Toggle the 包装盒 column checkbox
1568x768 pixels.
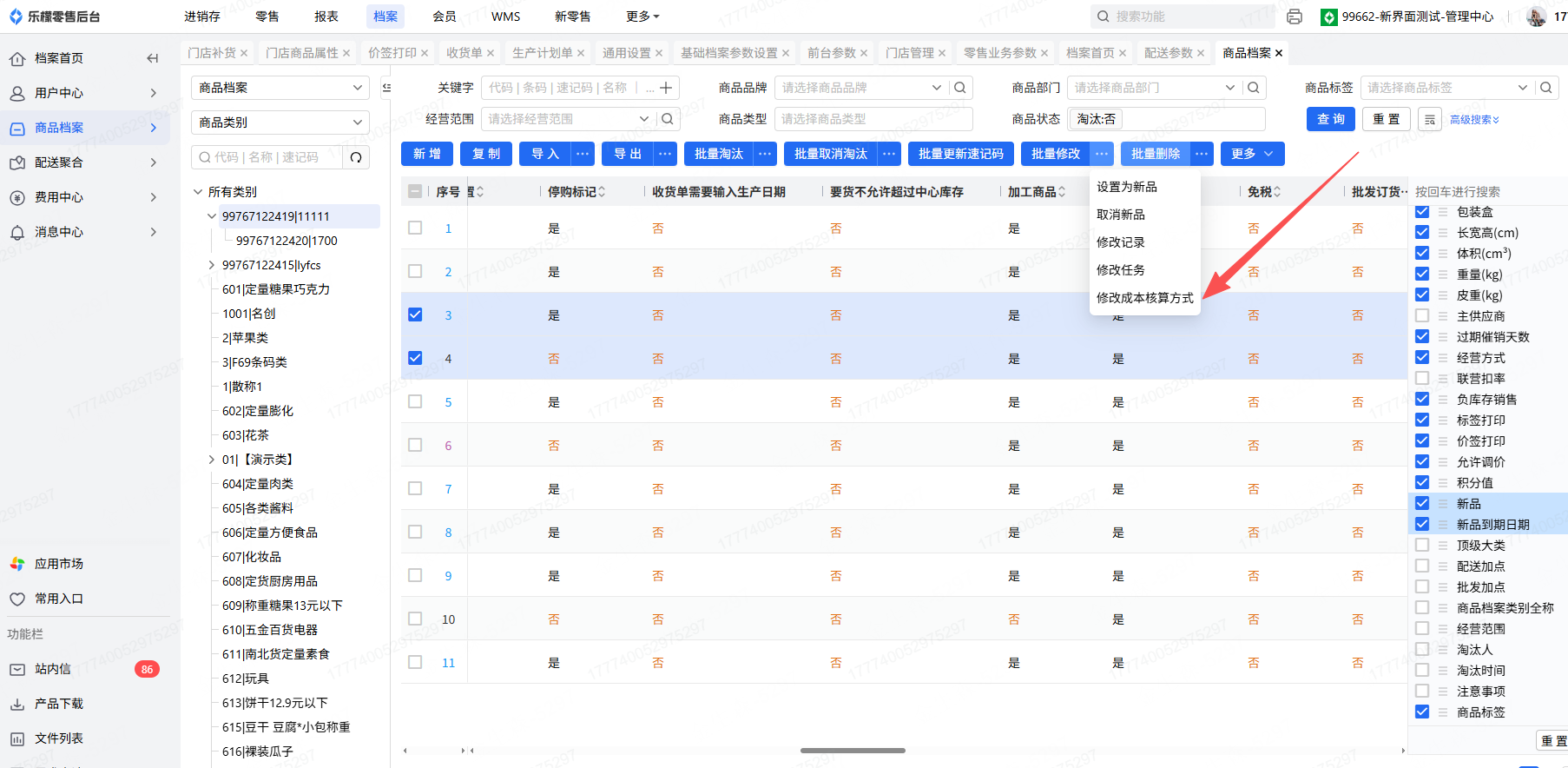pyautogui.click(x=1421, y=212)
